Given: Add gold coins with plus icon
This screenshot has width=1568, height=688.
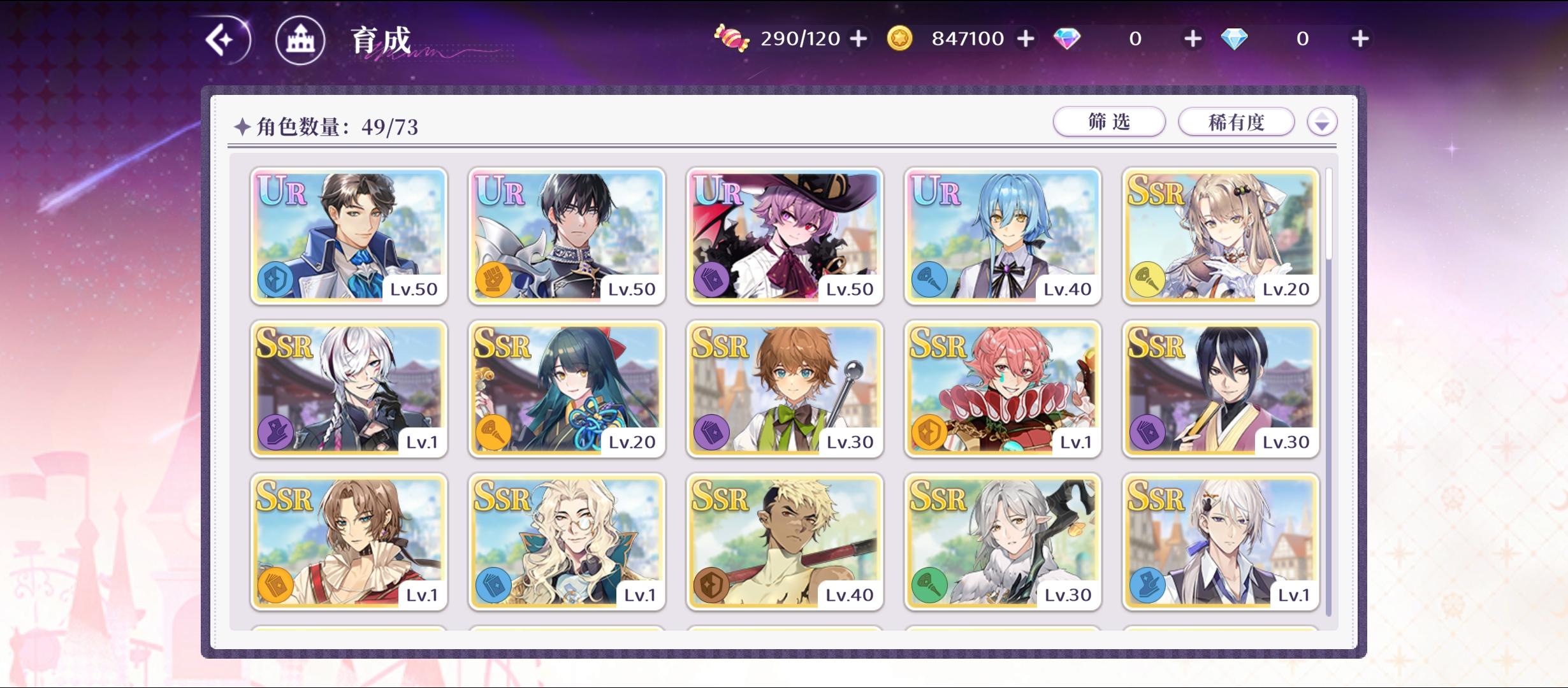Looking at the screenshot, I should (x=1025, y=39).
